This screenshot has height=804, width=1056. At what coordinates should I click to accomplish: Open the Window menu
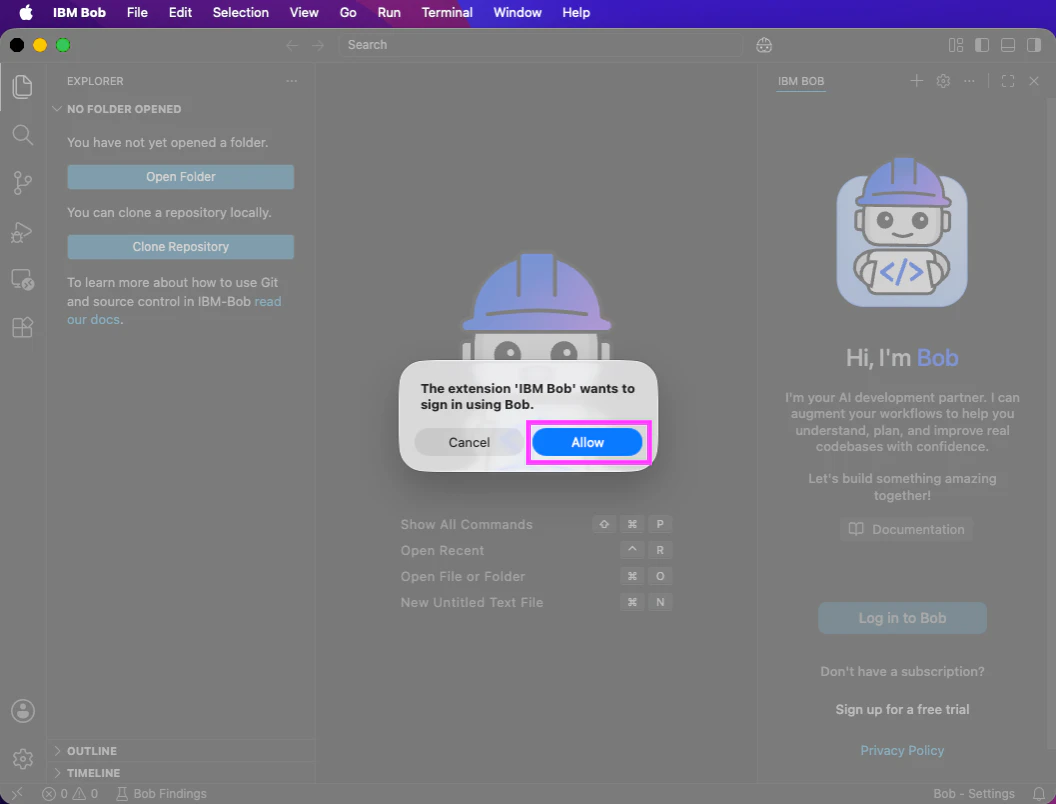pos(517,13)
